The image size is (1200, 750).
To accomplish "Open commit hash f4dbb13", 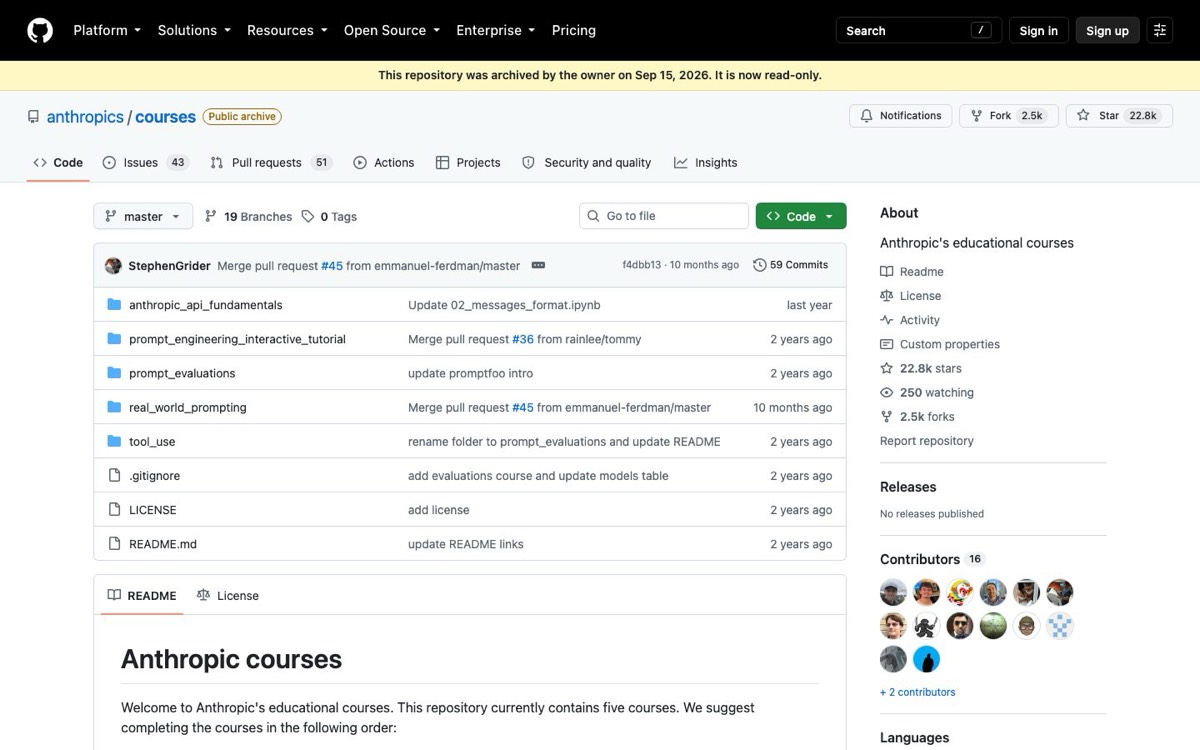I will pyautogui.click(x=641, y=265).
